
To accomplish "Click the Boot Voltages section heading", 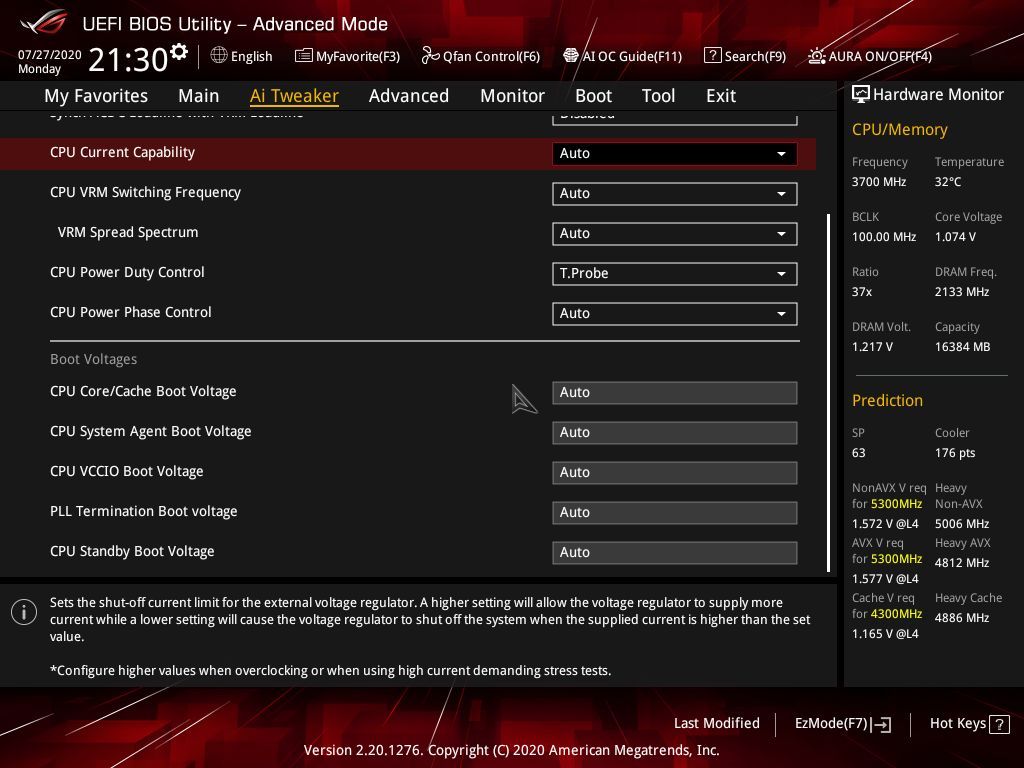I will 93,359.
